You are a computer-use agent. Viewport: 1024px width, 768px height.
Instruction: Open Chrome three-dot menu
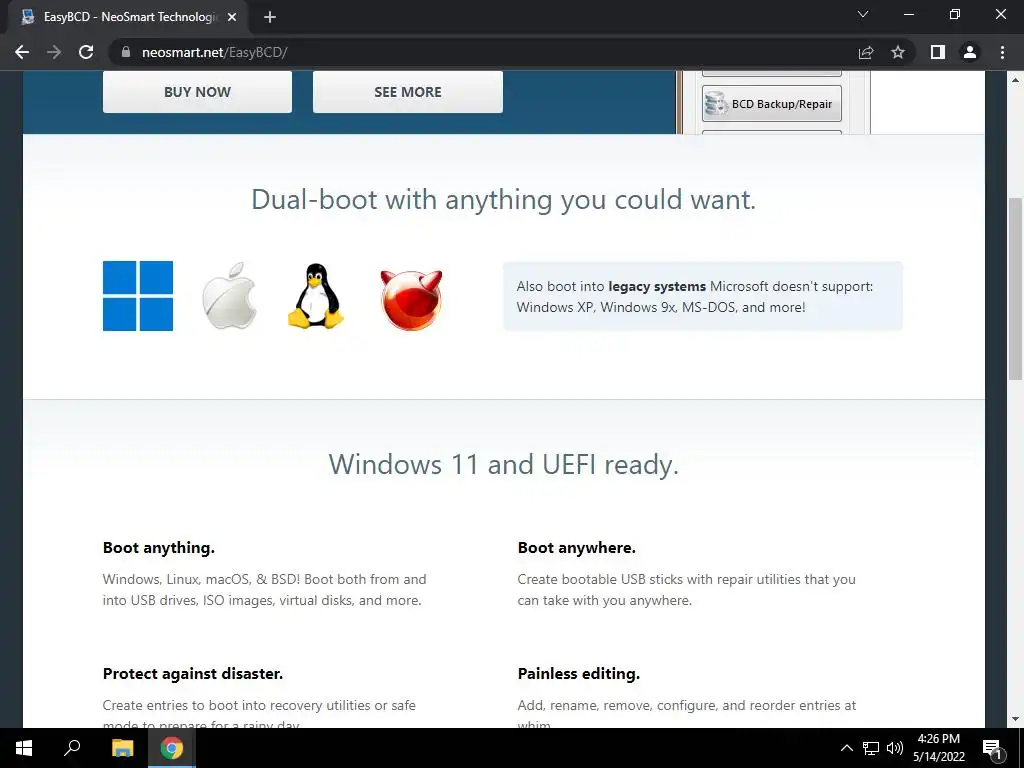point(1002,52)
